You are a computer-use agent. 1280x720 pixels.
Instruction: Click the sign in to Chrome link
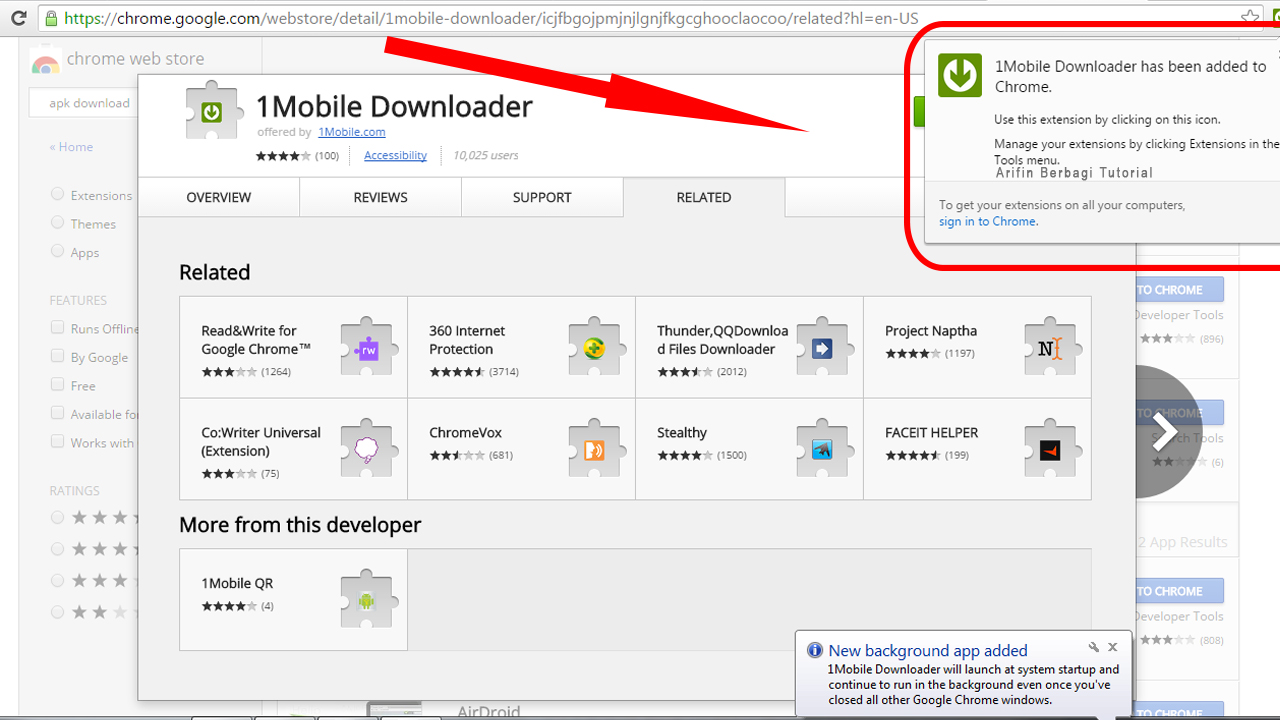pyautogui.click(x=987, y=221)
